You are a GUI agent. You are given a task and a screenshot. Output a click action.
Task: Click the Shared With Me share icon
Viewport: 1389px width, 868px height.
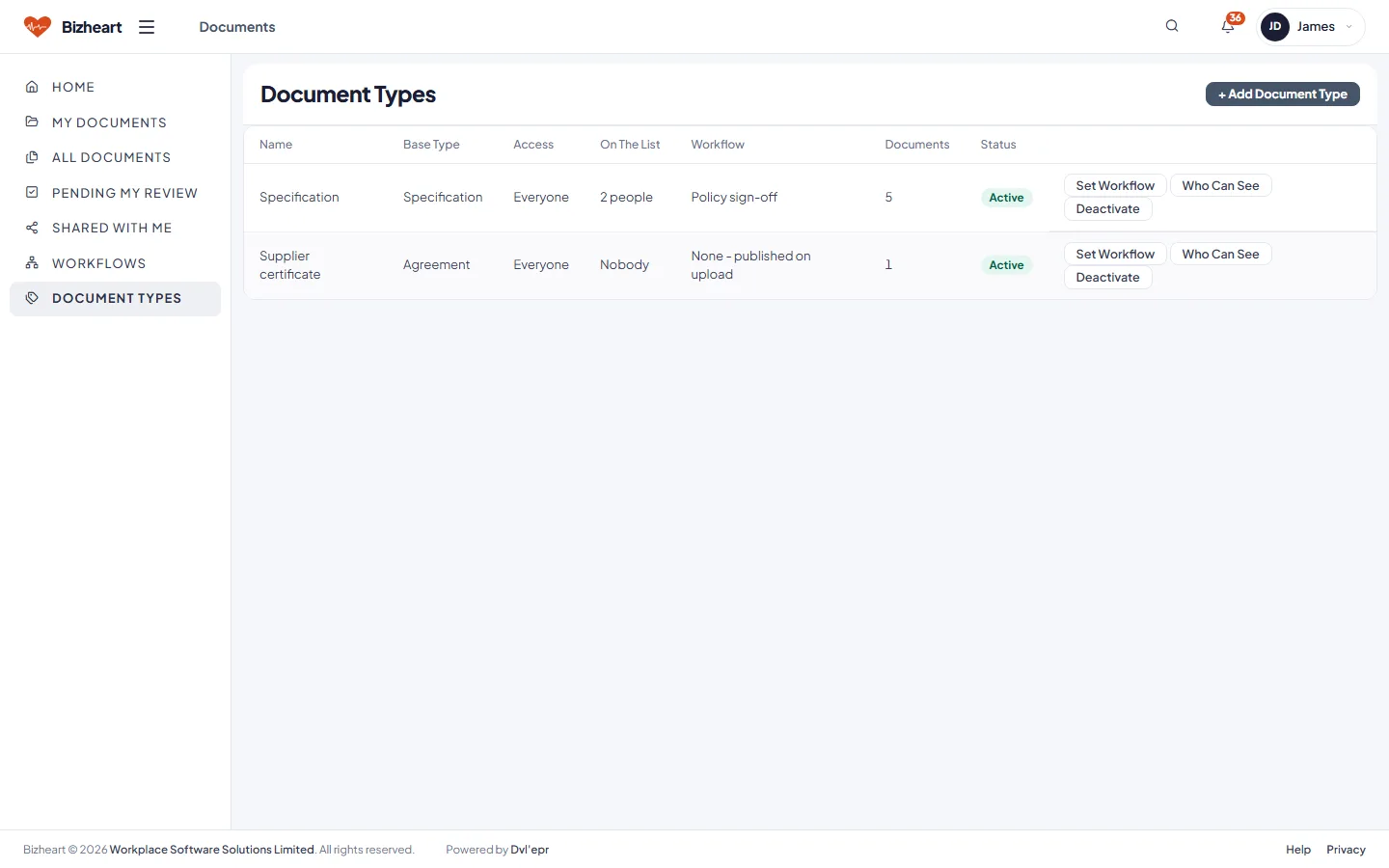[x=32, y=228]
